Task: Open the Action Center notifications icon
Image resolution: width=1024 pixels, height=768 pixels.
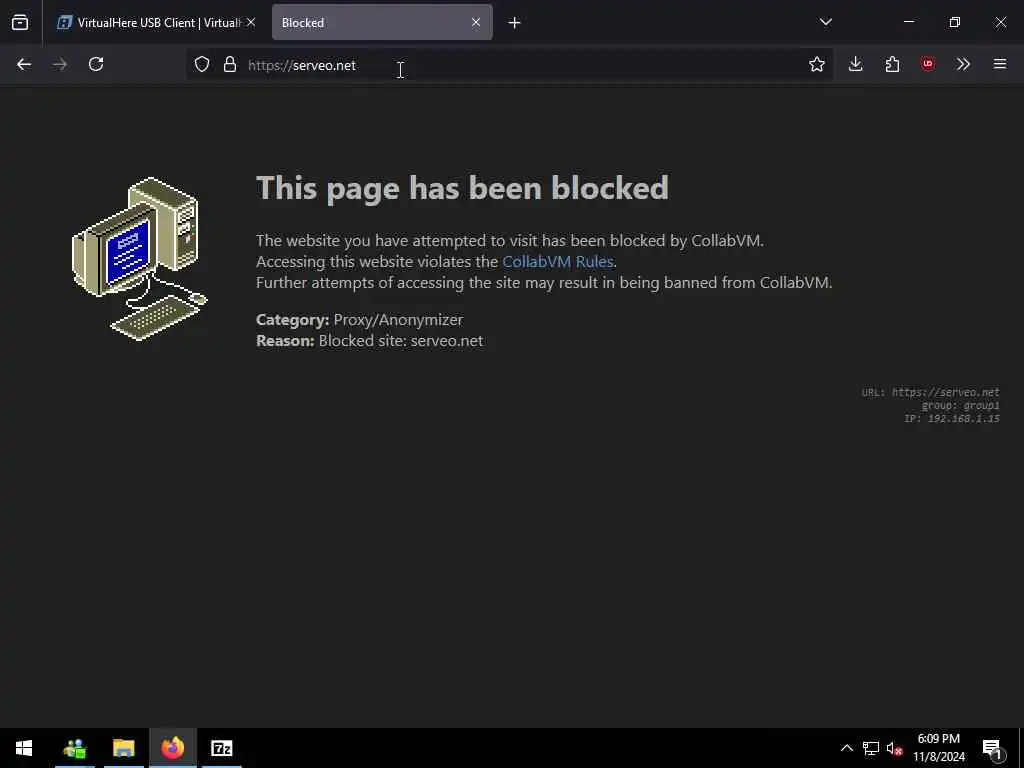Action: [993, 748]
